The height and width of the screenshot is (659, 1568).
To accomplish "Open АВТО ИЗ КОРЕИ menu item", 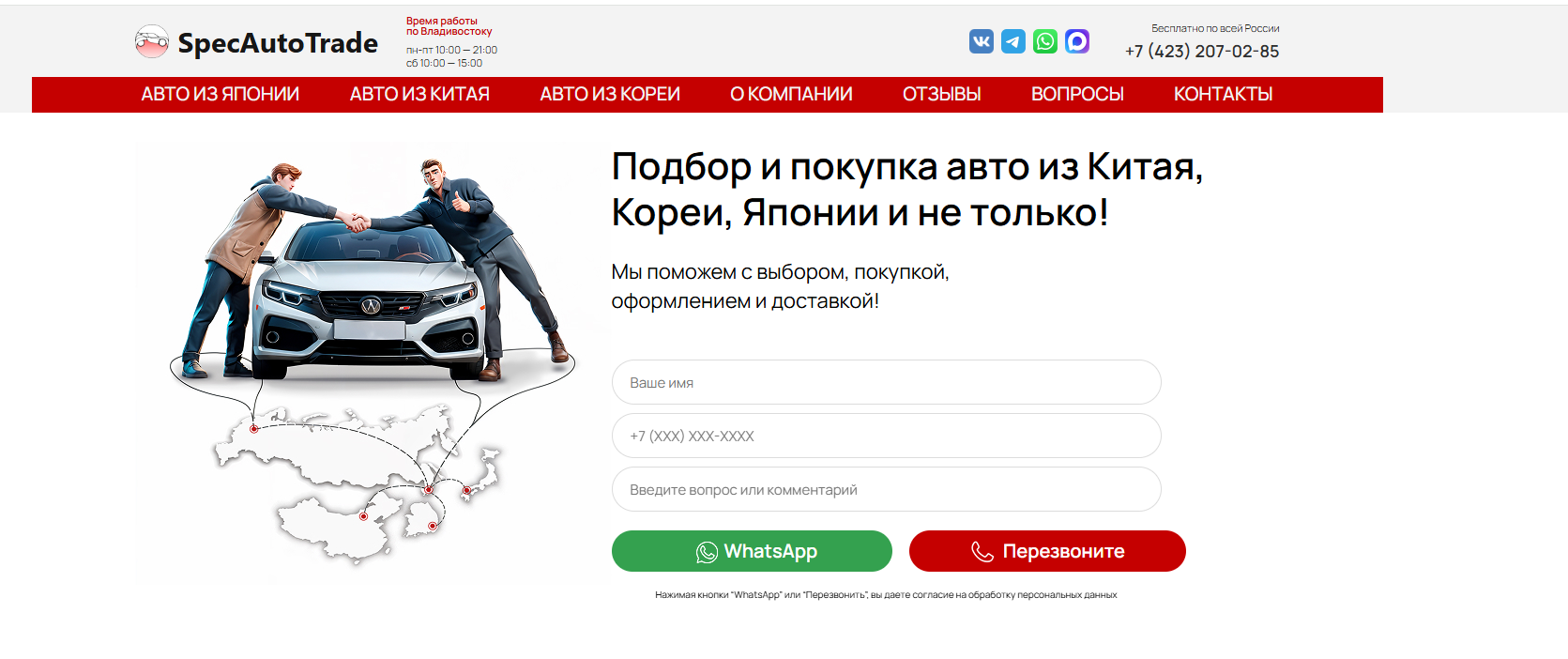I will 610,94.
